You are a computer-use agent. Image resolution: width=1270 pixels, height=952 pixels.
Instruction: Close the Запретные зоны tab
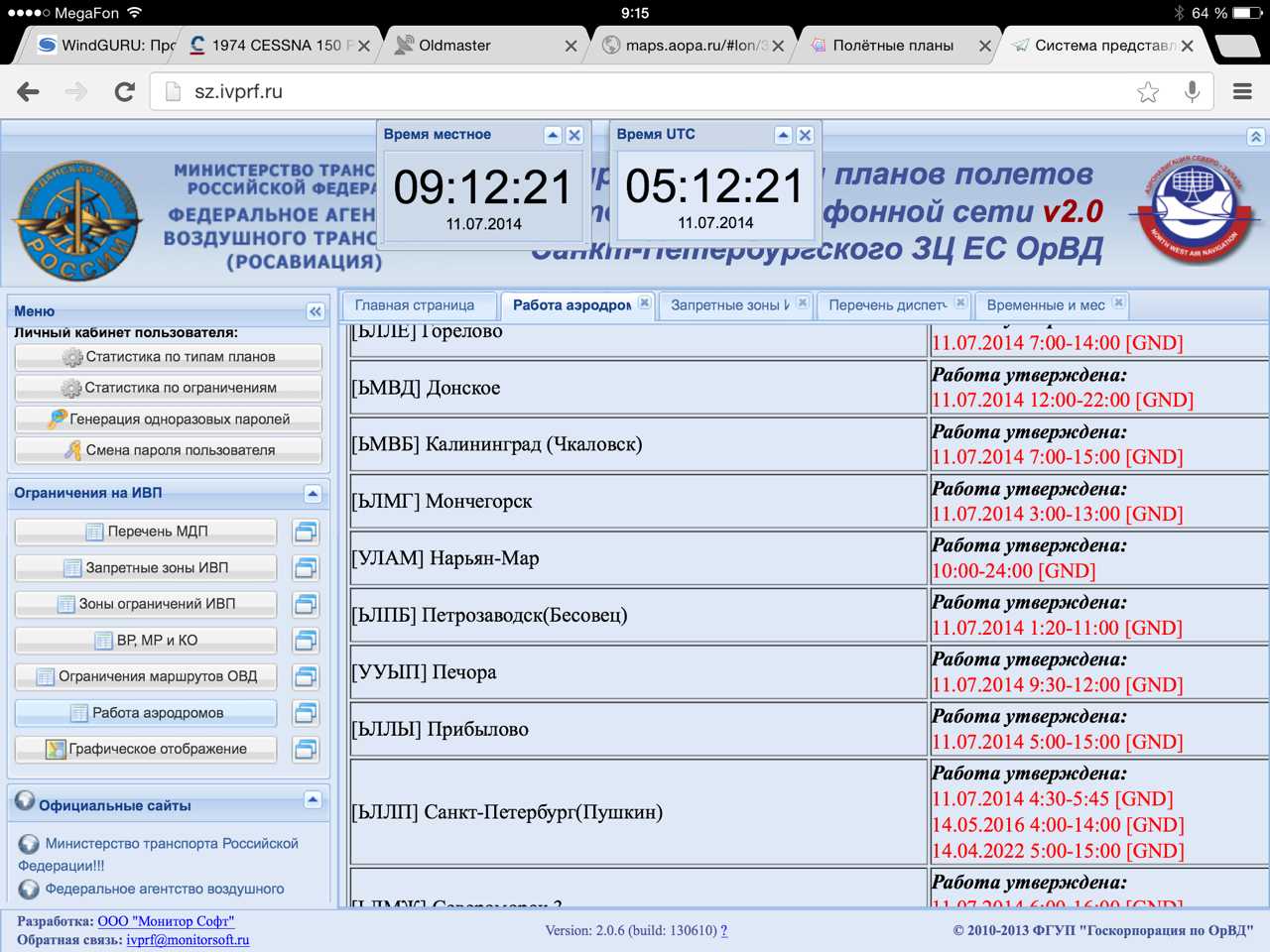click(803, 303)
